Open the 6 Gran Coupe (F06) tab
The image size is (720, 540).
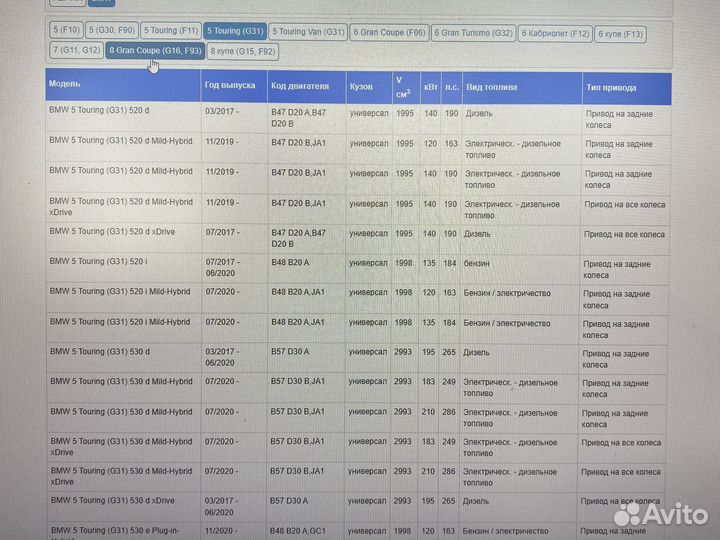pyautogui.click(x=389, y=32)
